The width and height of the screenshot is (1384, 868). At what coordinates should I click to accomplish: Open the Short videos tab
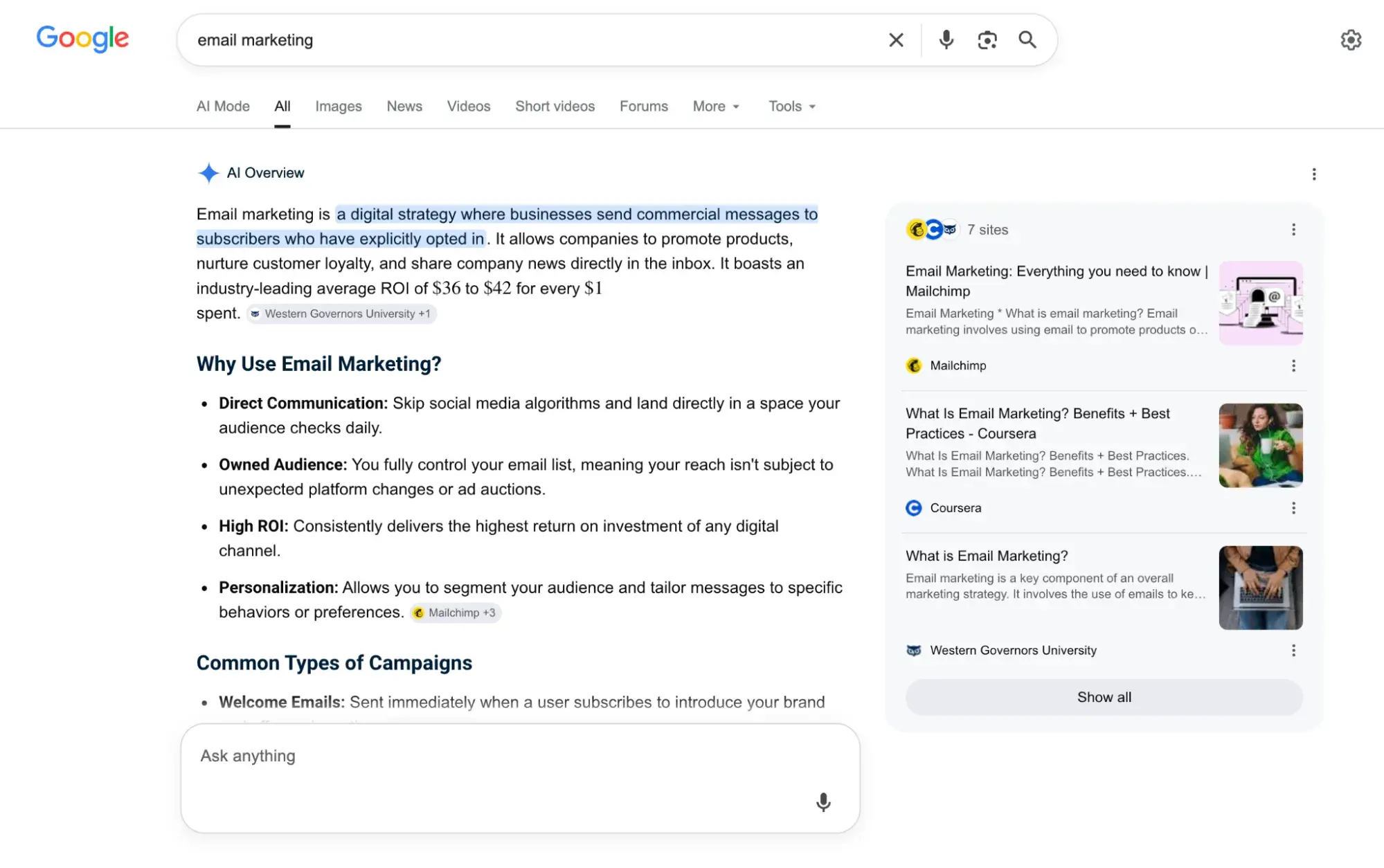tap(555, 107)
